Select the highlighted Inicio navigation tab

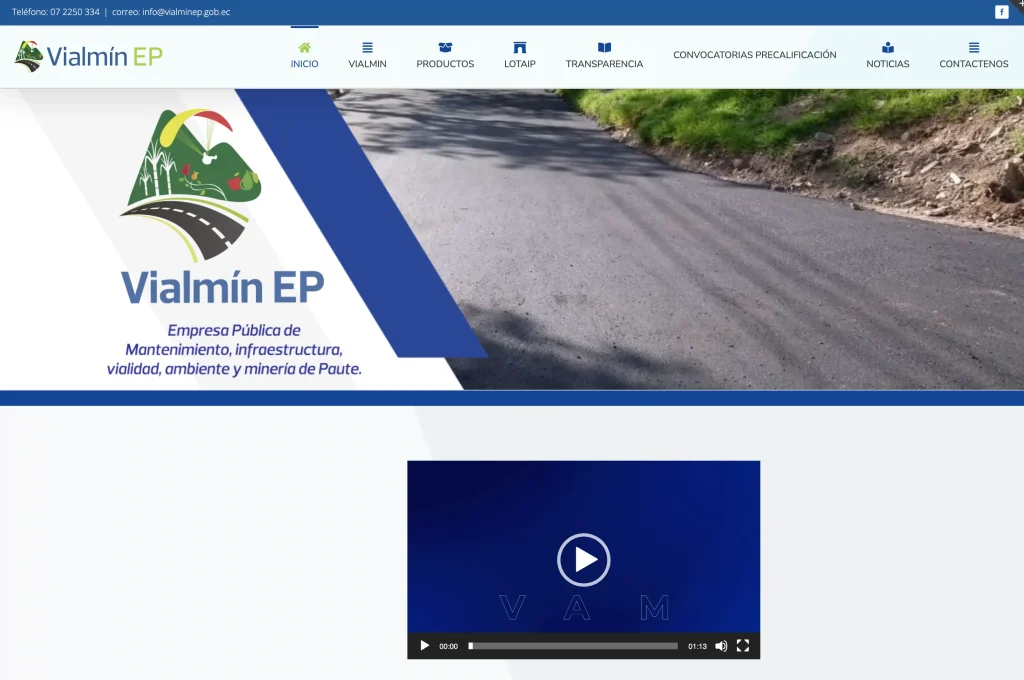pos(304,55)
